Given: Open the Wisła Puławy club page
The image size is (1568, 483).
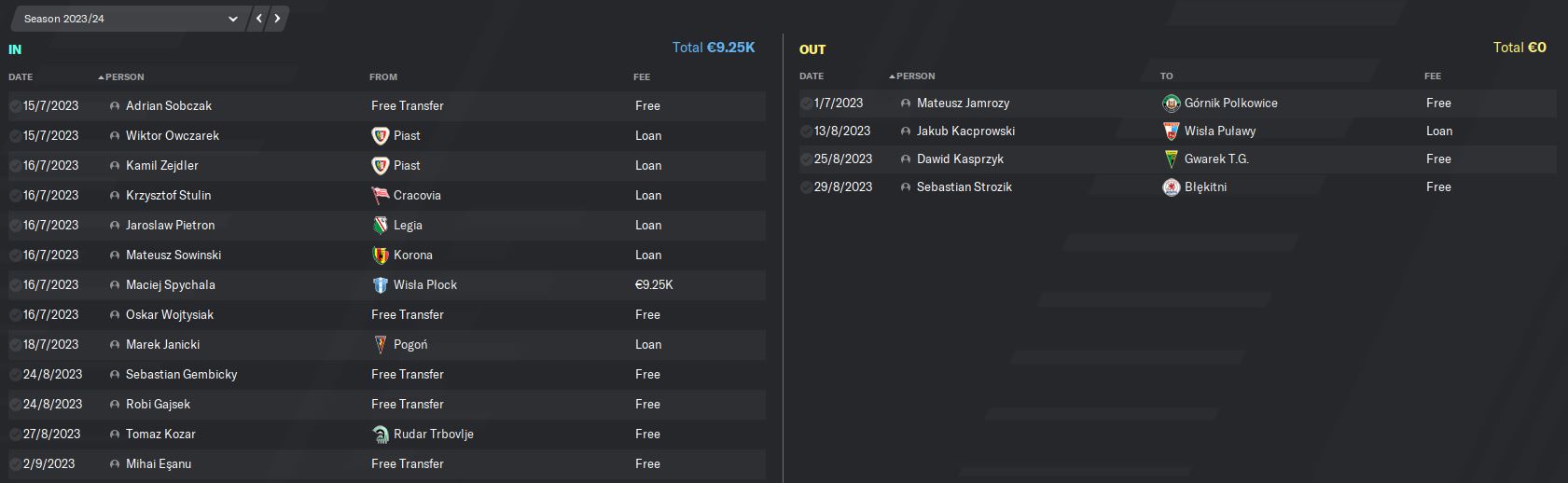Looking at the screenshot, I should [x=1219, y=131].
